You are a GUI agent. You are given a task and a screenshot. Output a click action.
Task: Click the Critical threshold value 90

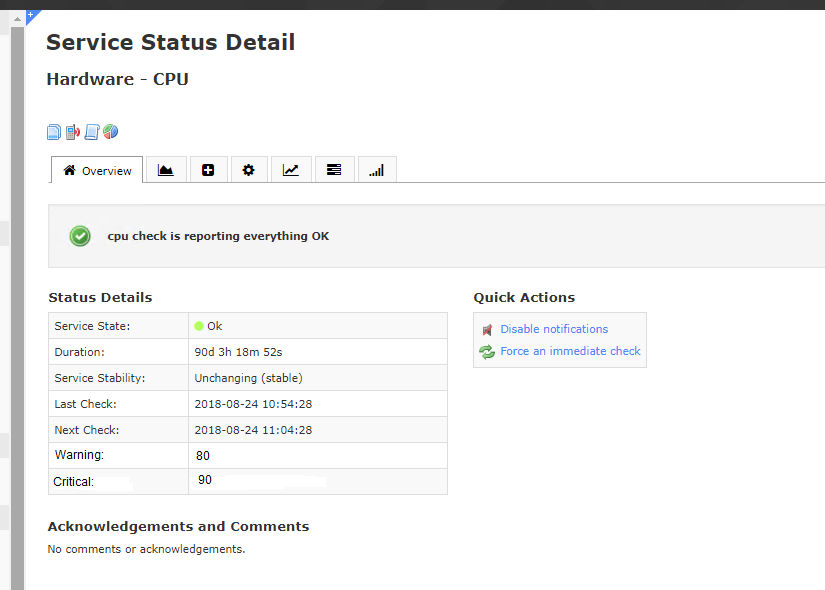pos(205,480)
